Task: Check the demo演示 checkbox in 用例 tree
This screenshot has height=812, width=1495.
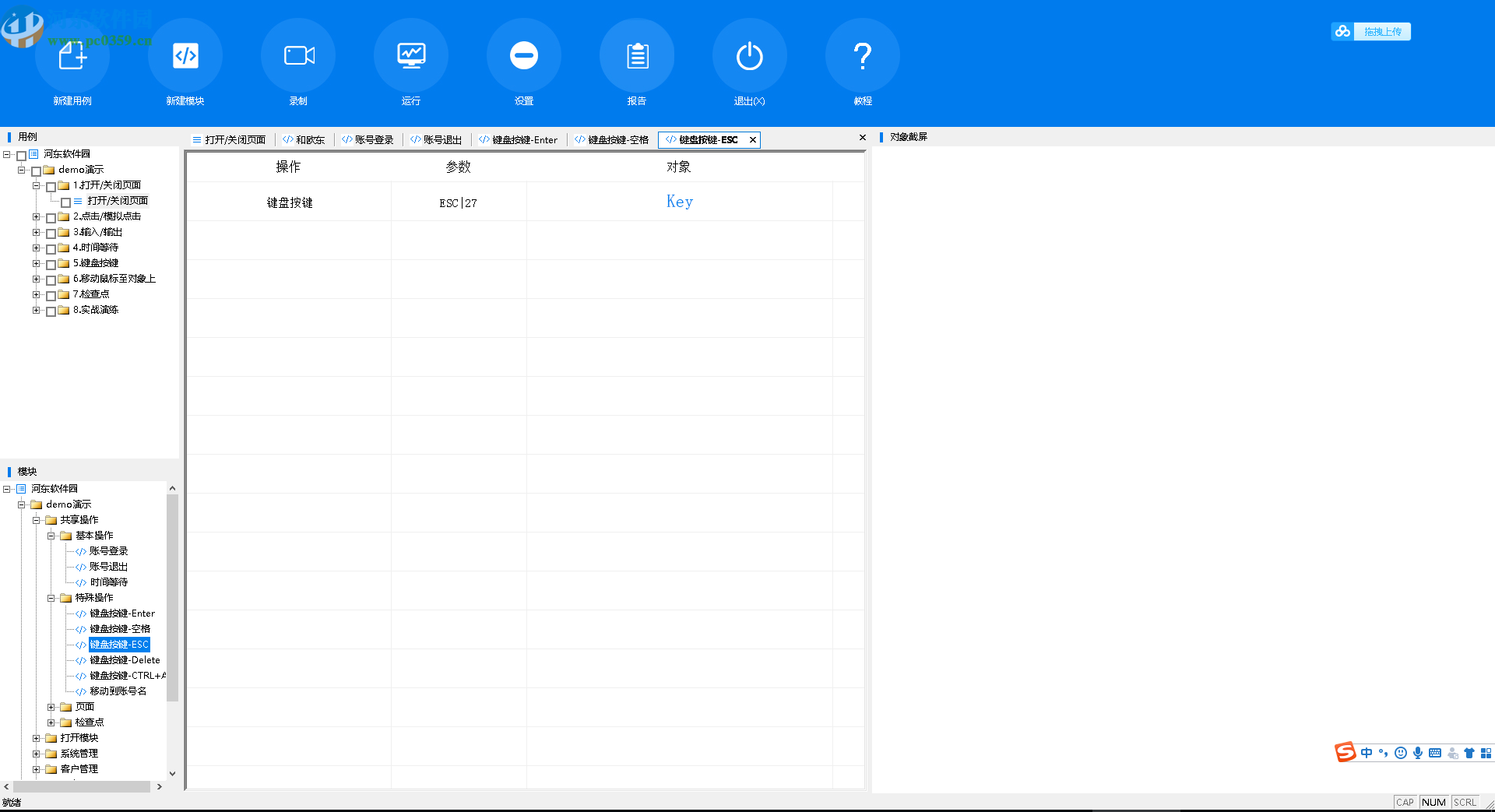Action: click(36, 170)
